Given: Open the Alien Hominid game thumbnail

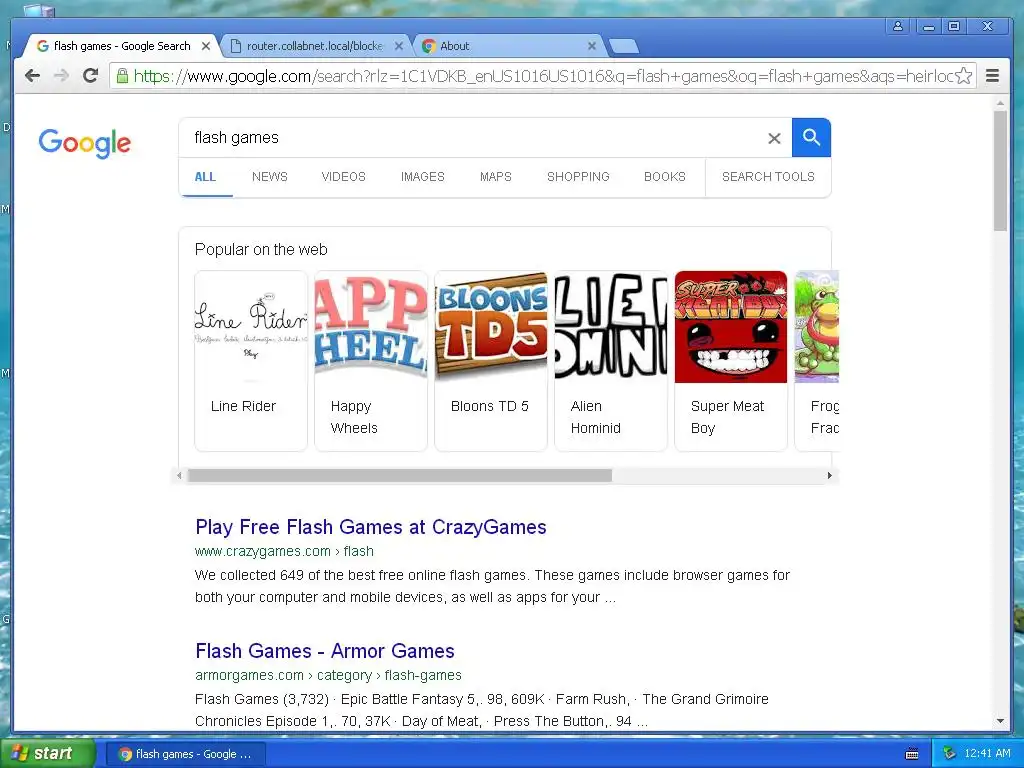Looking at the screenshot, I should tap(611, 360).
